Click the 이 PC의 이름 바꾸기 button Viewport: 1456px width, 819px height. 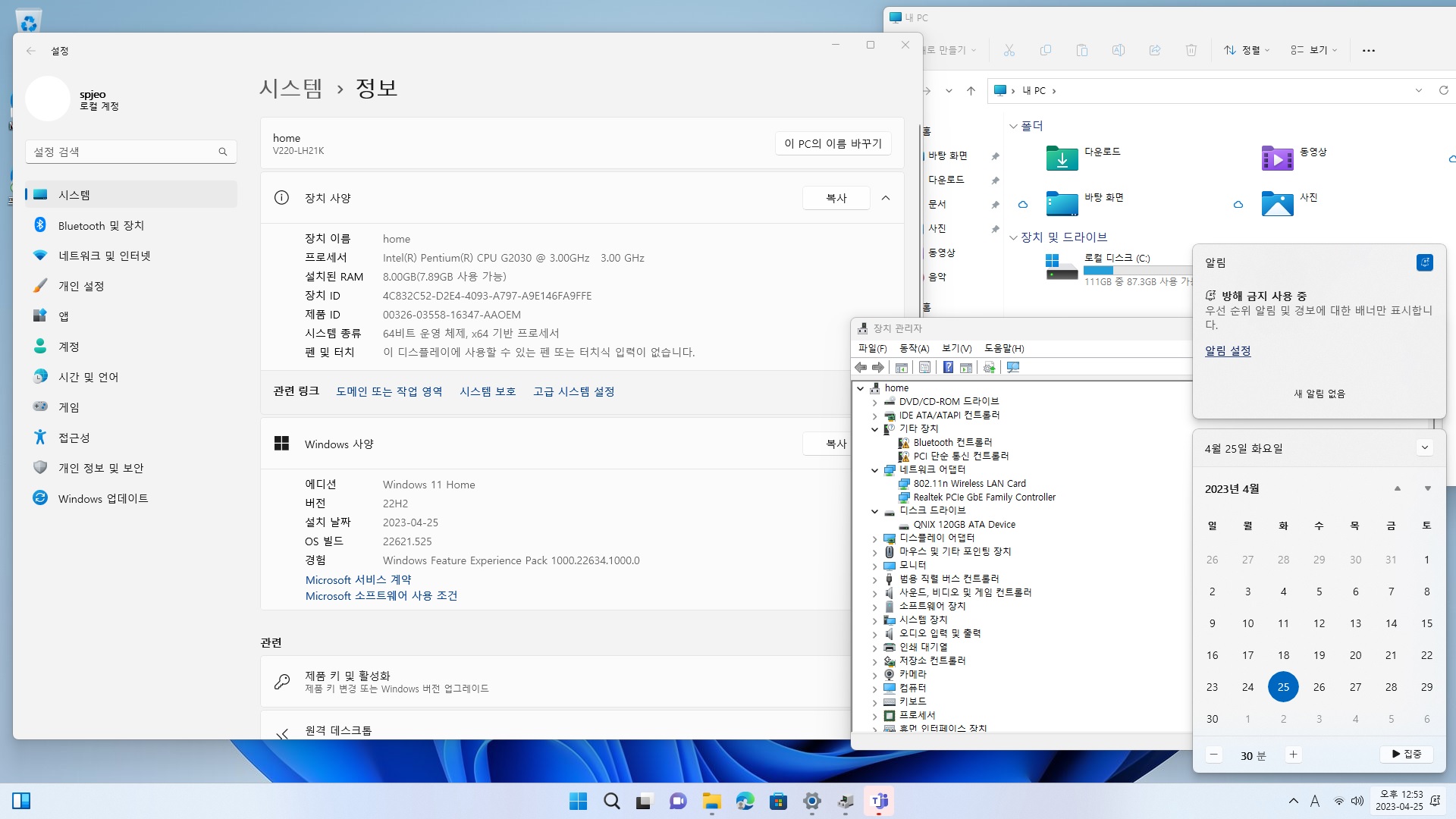click(833, 143)
